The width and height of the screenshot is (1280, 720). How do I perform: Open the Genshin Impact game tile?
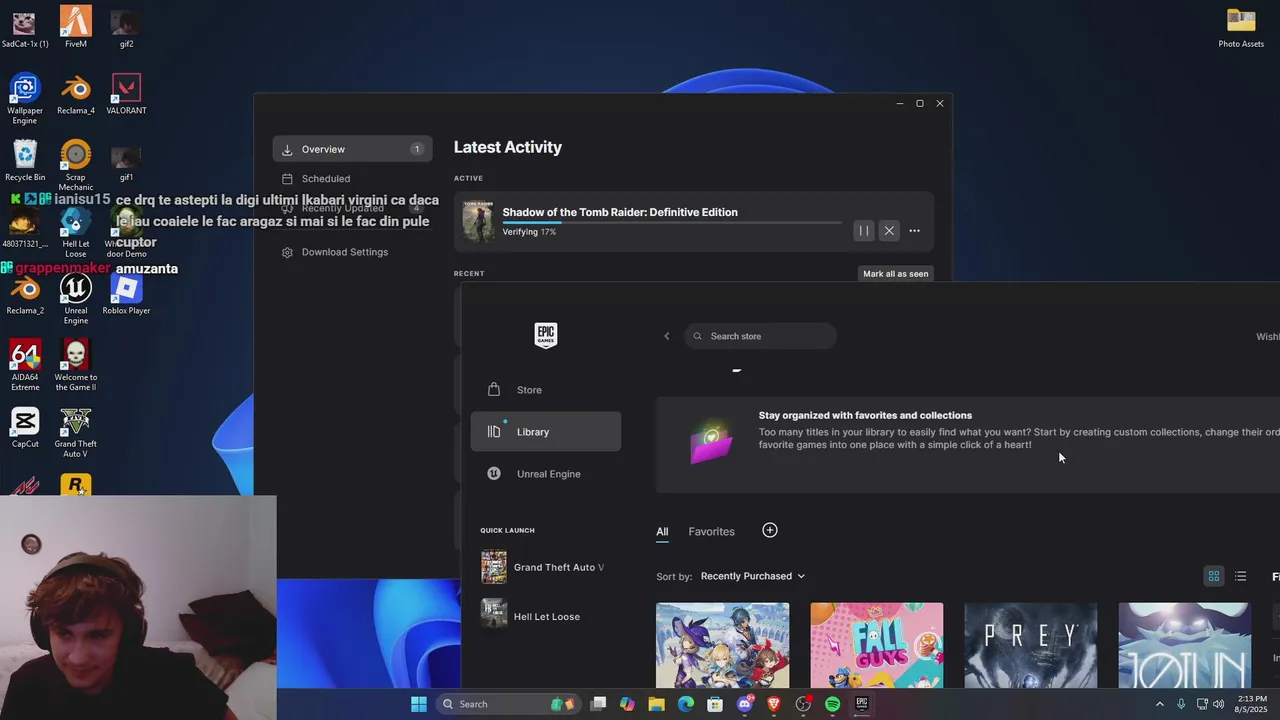[722, 645]
